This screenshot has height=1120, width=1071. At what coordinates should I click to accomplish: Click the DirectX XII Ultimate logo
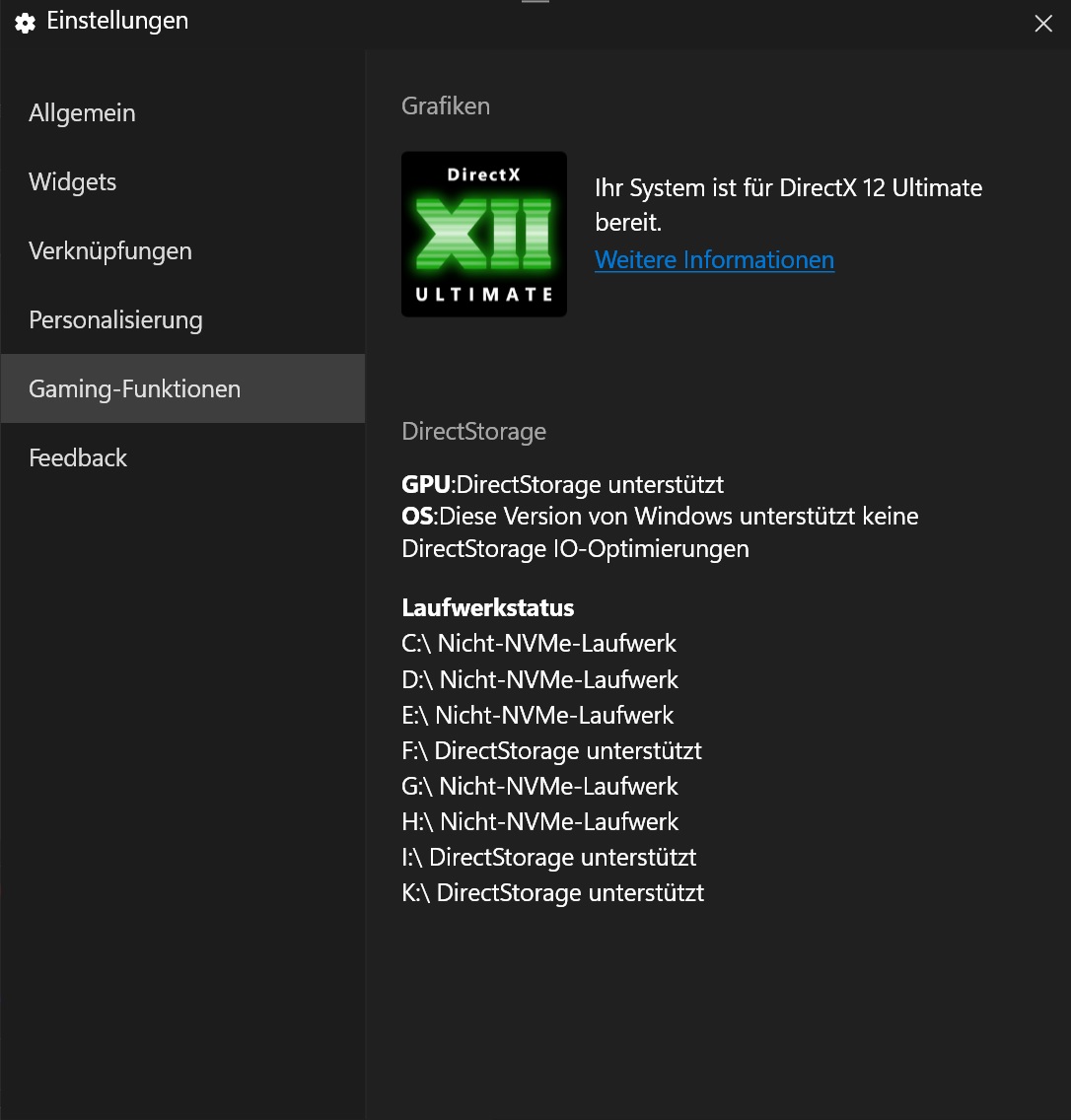[x=483, y=235]
